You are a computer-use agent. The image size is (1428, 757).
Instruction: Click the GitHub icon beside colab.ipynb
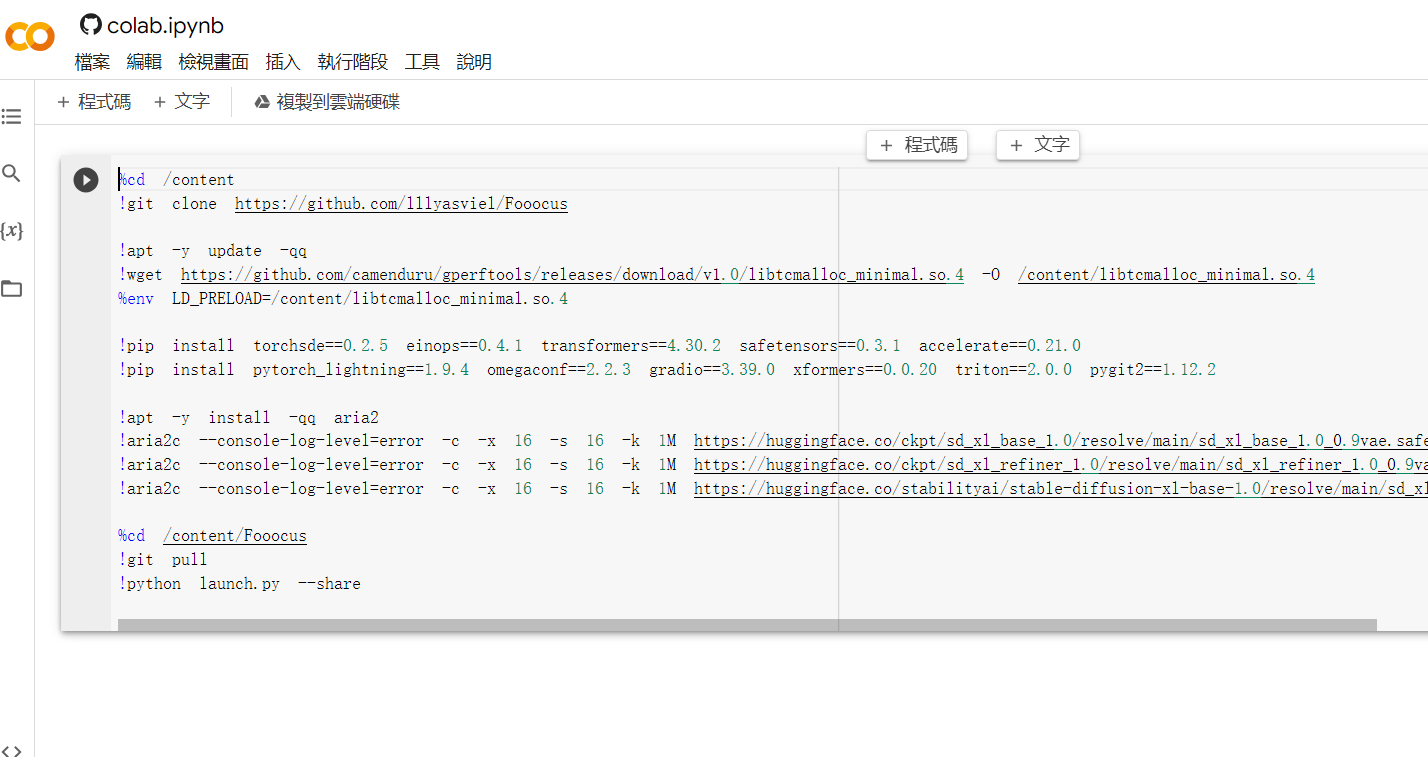[90, 25]
